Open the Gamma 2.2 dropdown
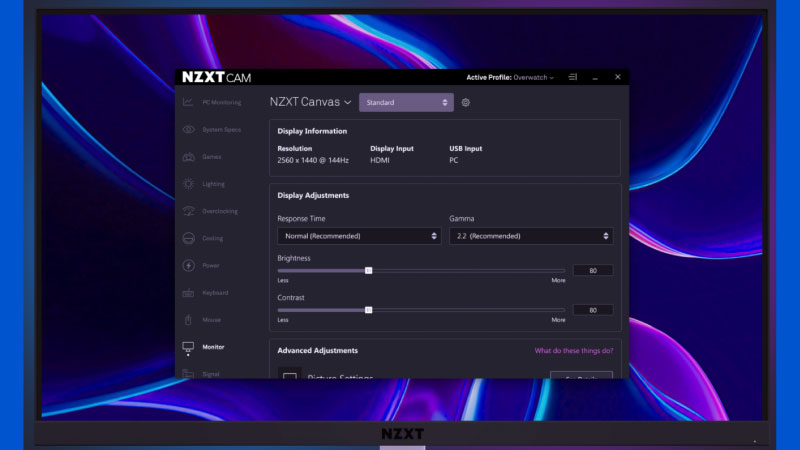The width and height of the screenshot is (800, 450). tap(531, 236)
